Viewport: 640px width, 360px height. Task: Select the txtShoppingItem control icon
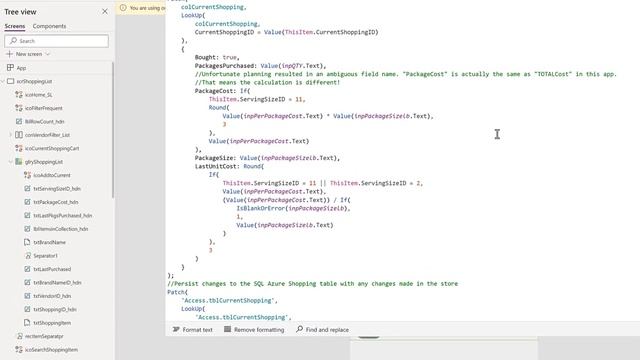(27, 322)
